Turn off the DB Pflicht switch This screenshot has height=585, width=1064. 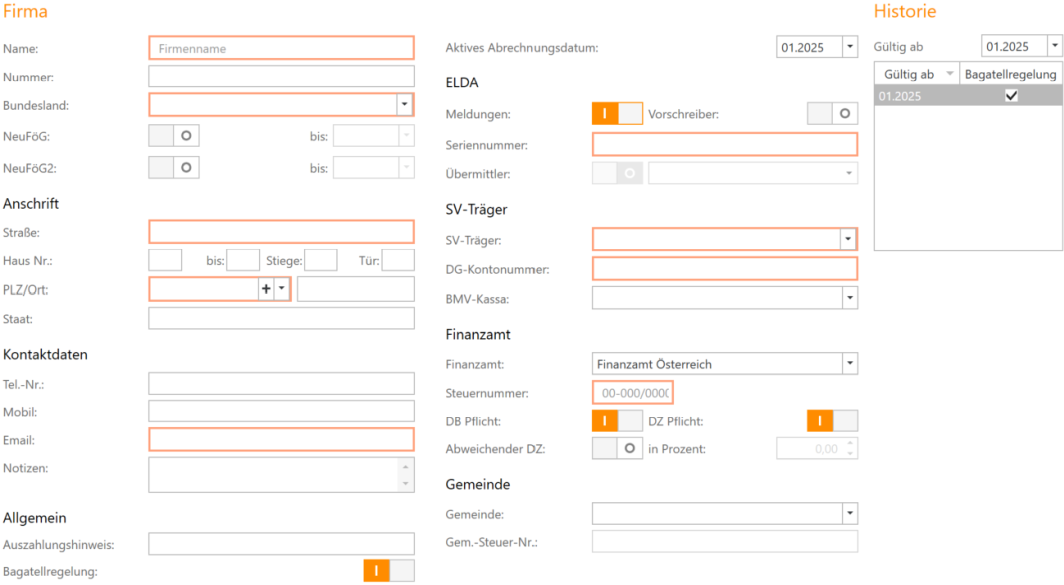(x=617, y=421)
